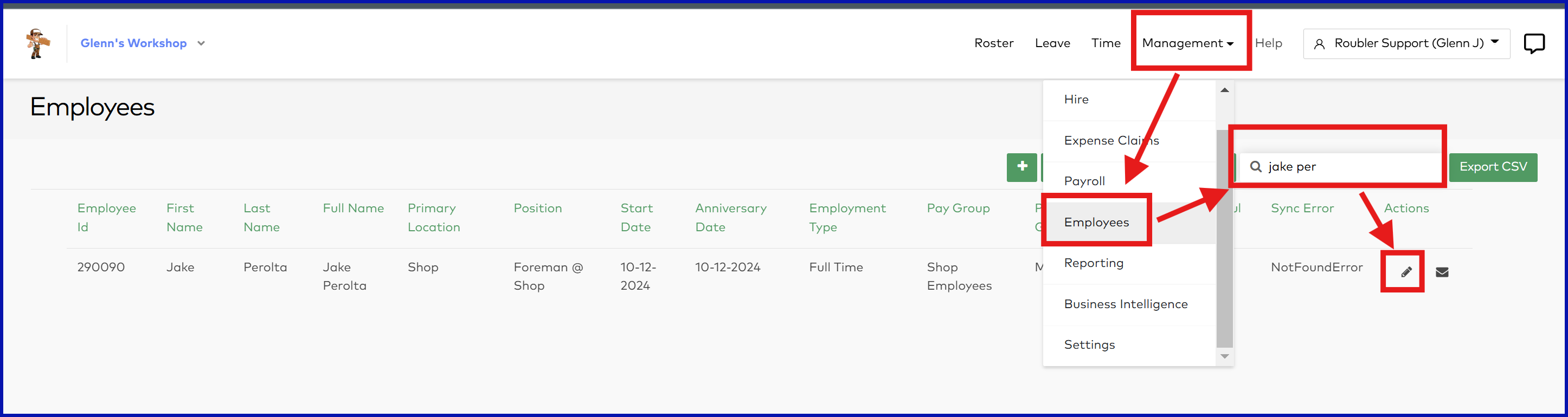Screen dimensions: 1568x417
Task: Open Business Intelligence menu entry
Action: click(1126, 304)
